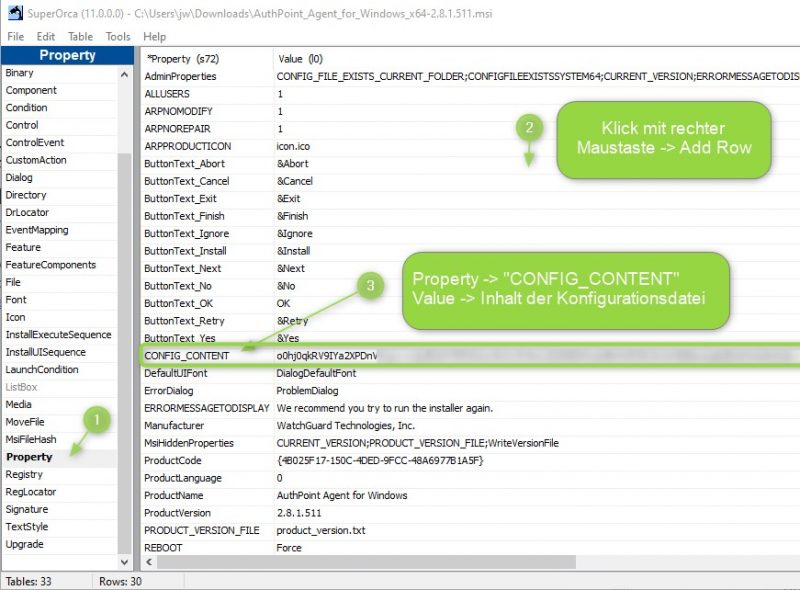Viewport: 800px width, 590px height.
Task: Open the Table menu
Action: (x=80, y=35)
